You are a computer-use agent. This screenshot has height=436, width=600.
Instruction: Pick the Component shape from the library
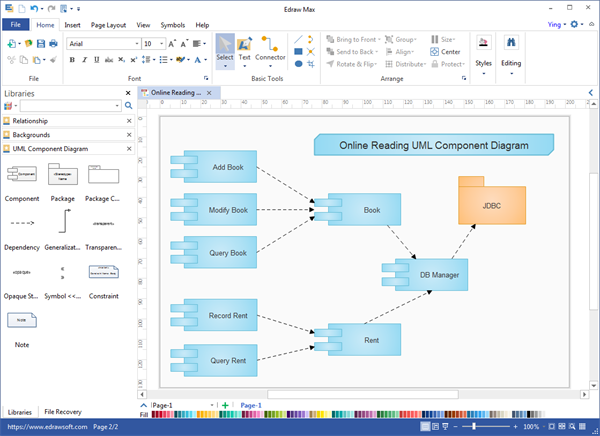coord(22,178)
